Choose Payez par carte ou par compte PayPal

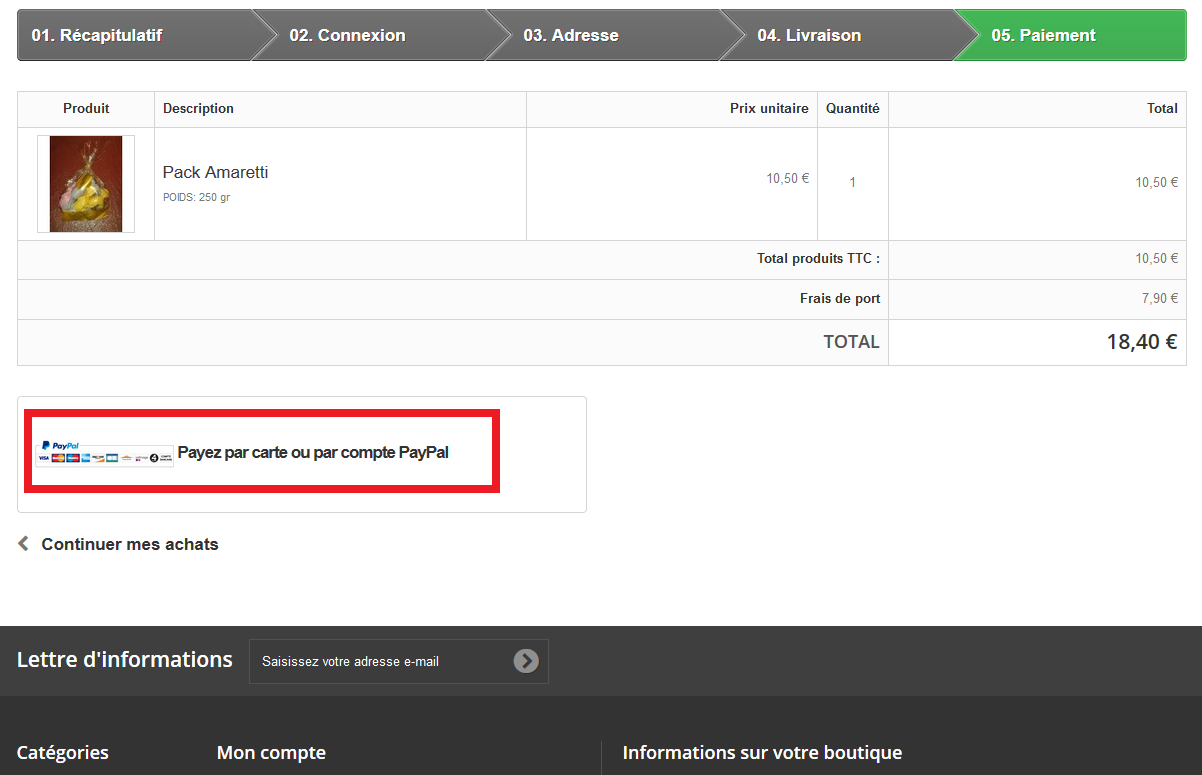(x=313, y=452)
